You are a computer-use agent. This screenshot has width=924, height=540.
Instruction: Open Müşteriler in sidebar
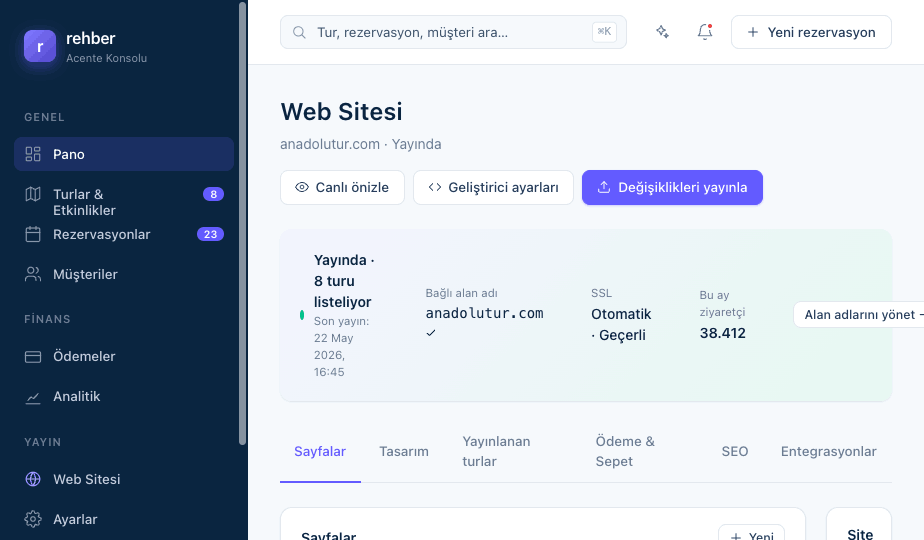(x=124, y=275)
